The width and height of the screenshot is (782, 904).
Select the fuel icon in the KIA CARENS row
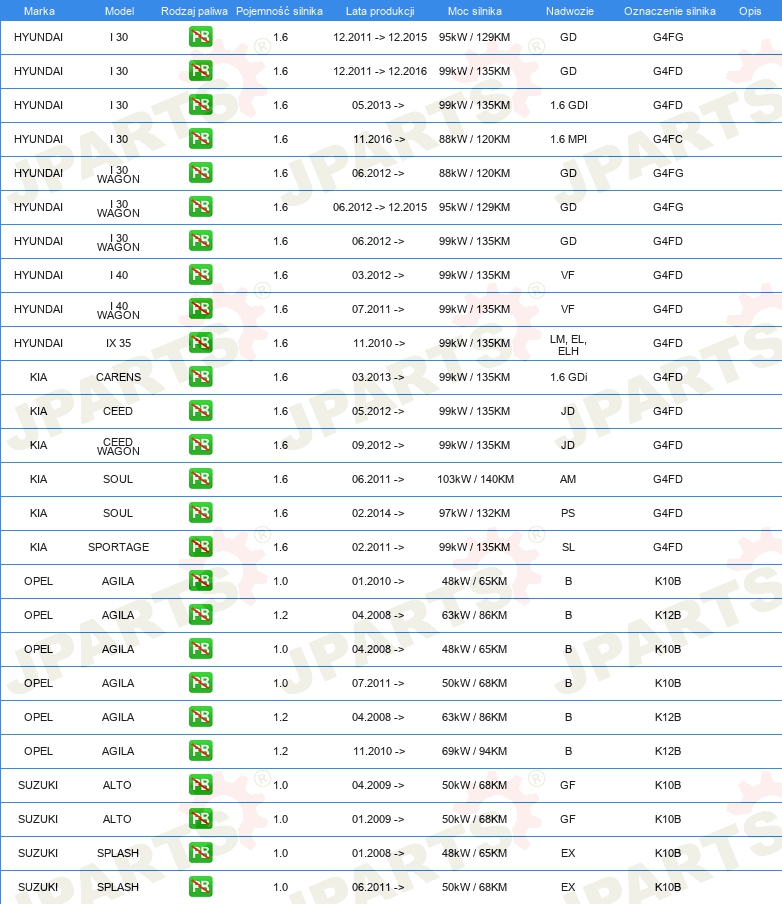200,377
